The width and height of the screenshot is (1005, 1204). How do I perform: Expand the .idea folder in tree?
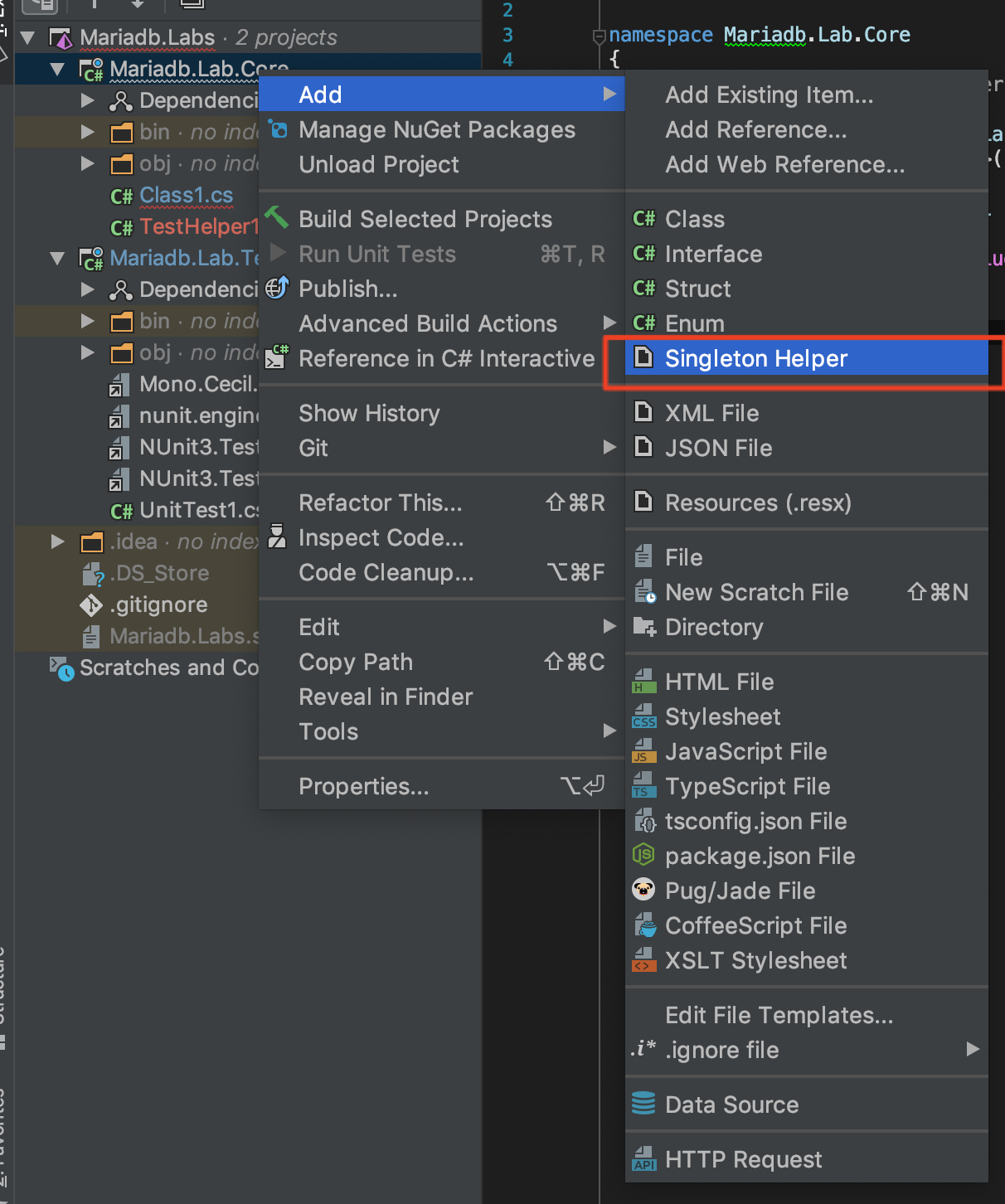pyautogui.click(x=57, y=541)
